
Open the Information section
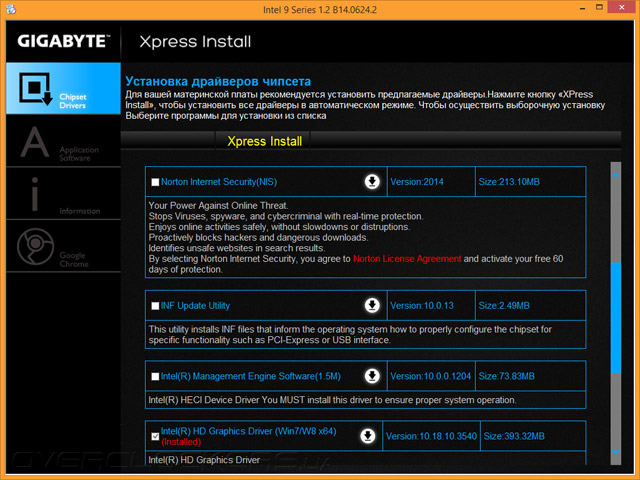[x=63, y=194]
